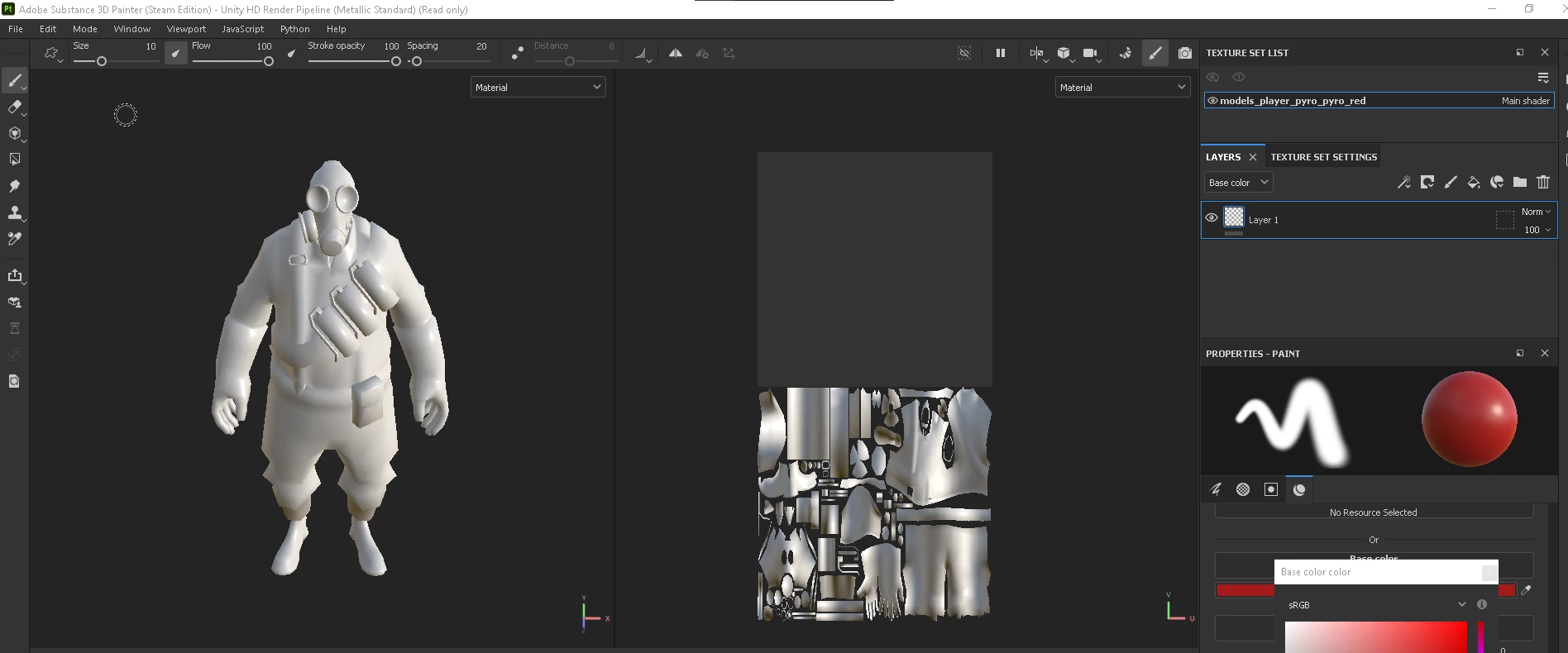Screen dimensions: 1568x653
Task: Open Texture Set List settings menu icon
Action: [1543, 77]
